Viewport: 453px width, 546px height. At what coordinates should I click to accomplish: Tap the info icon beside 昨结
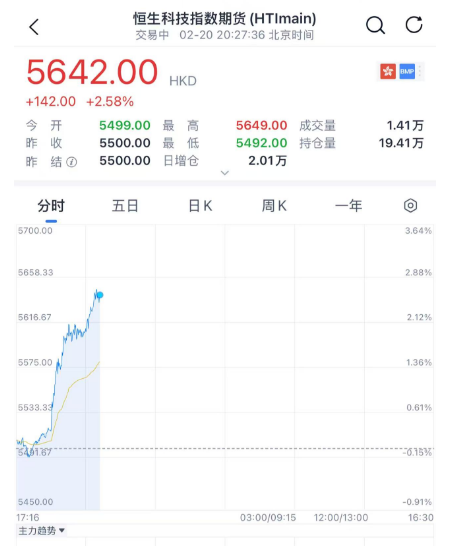(x=72, y=162)
